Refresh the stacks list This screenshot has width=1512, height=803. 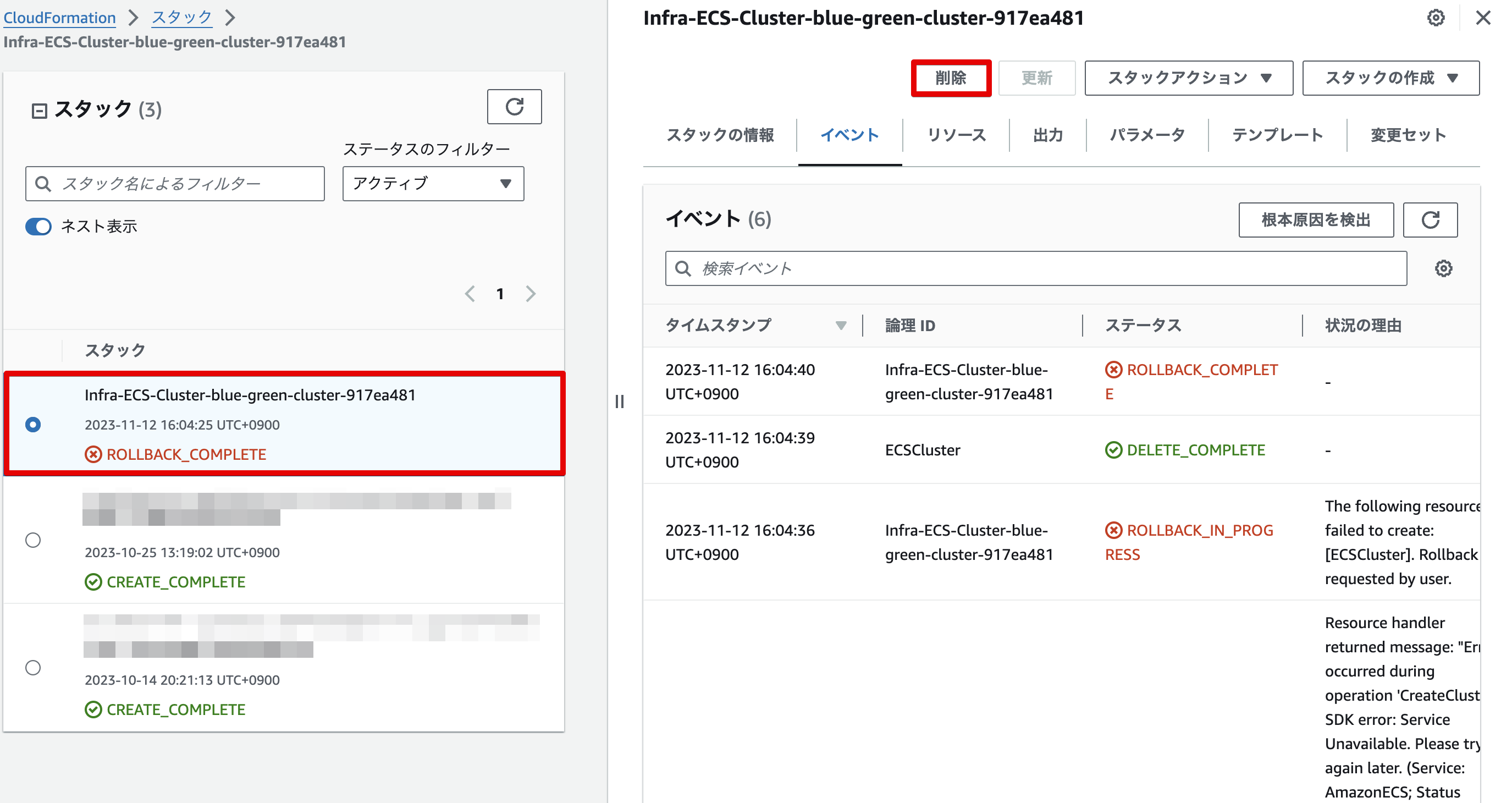coord(514,107)
